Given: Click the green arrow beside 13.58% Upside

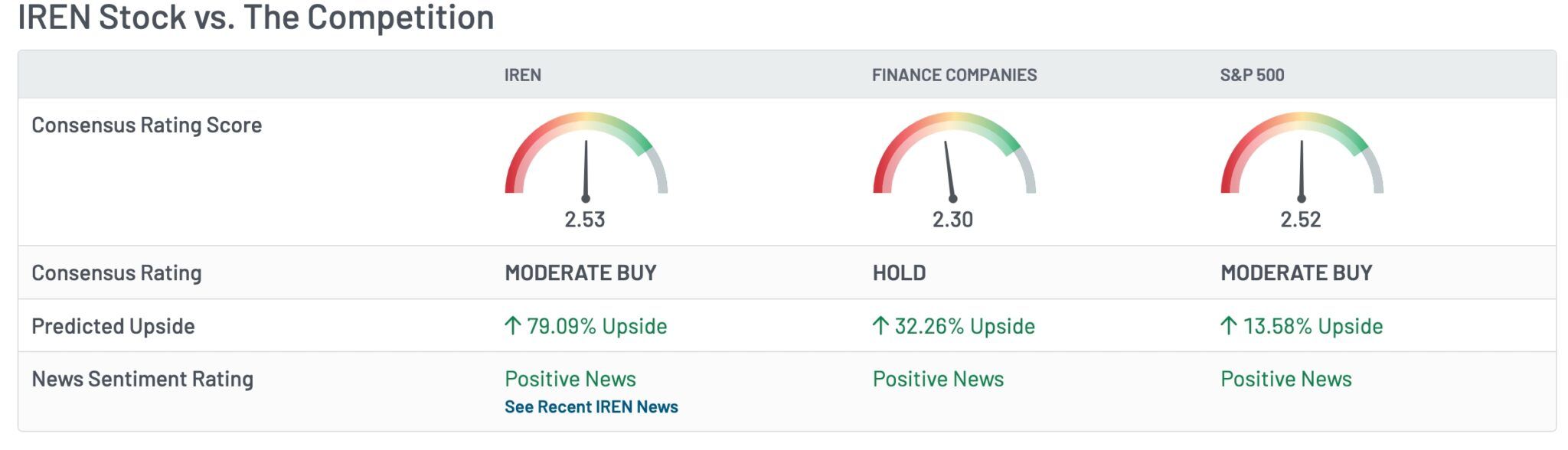Looking at the screenshot, I should 1228,326.
